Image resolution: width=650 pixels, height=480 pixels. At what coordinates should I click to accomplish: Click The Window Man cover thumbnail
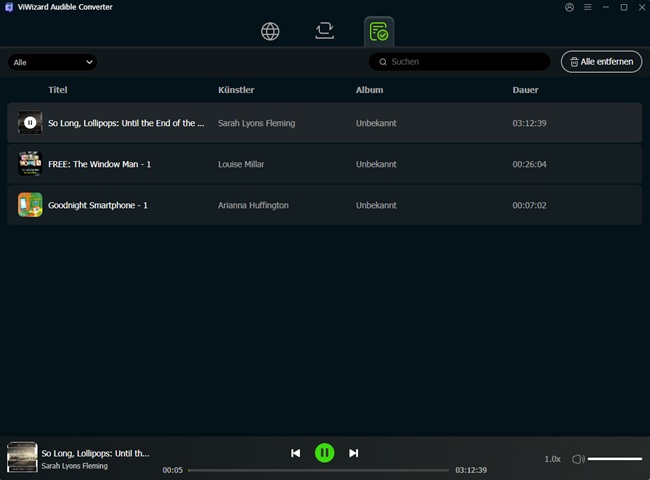pos(30,164)
